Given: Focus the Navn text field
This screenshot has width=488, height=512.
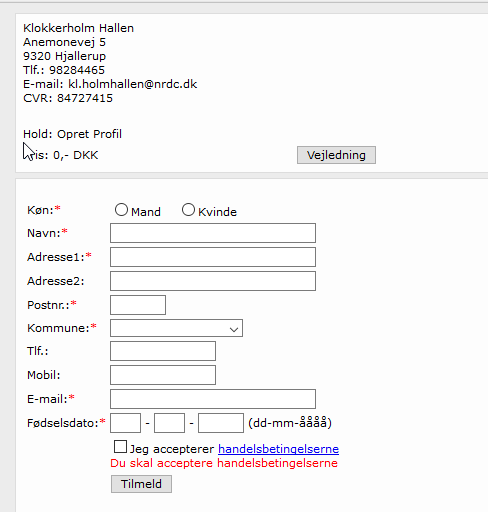Looking at the screenshot, I should pos(213,233).
